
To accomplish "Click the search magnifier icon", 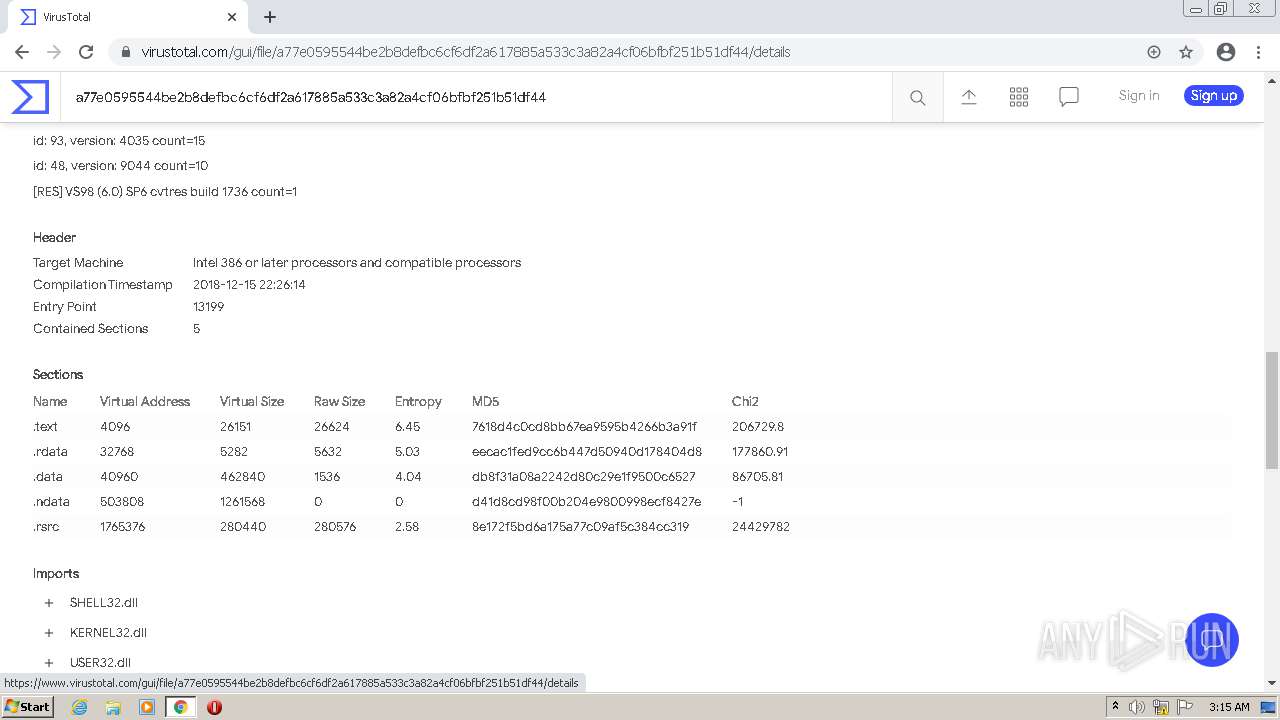I will (x=917, y=97).
